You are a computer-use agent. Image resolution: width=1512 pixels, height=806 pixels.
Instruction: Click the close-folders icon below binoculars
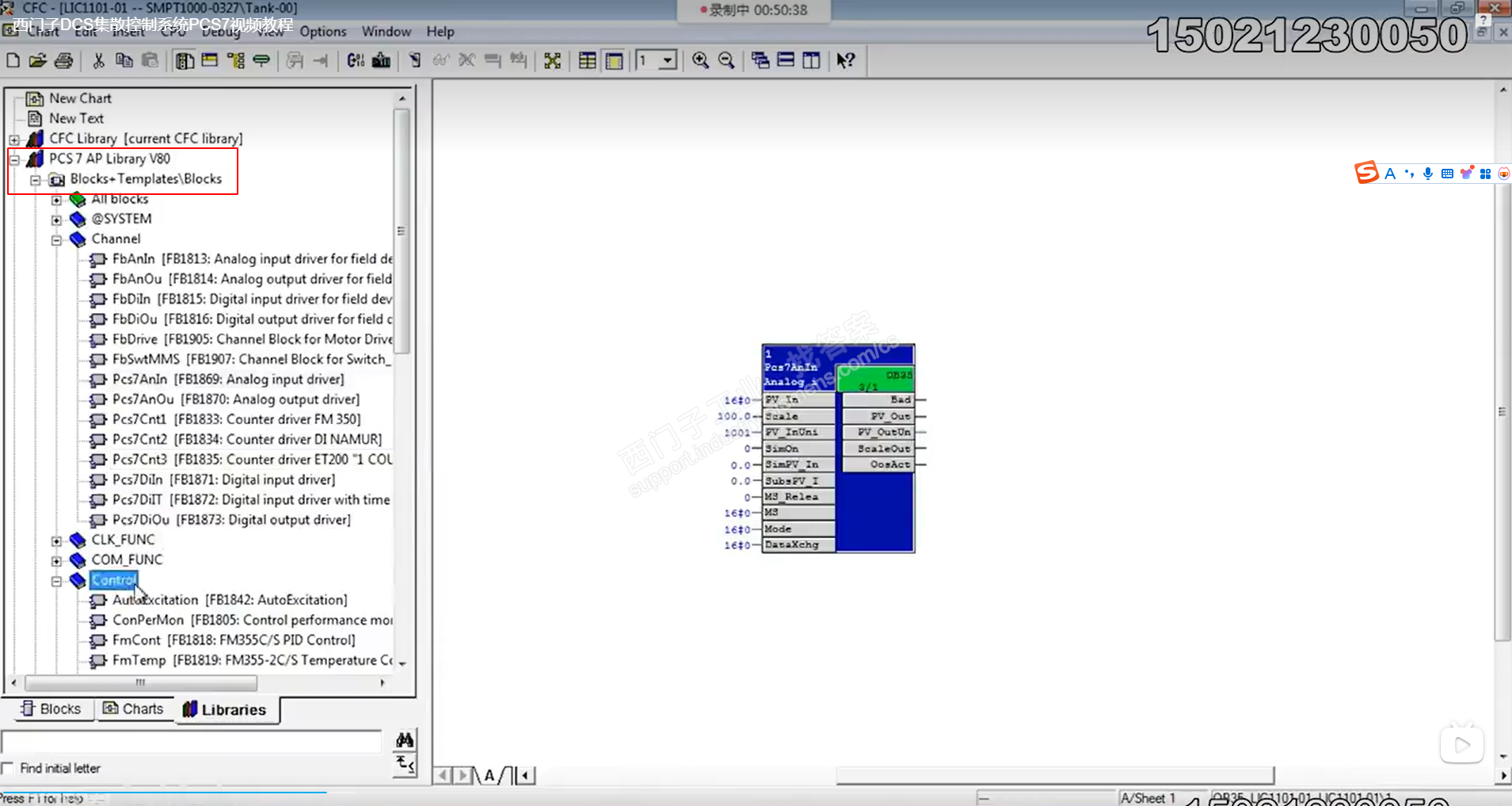point(405,765)
